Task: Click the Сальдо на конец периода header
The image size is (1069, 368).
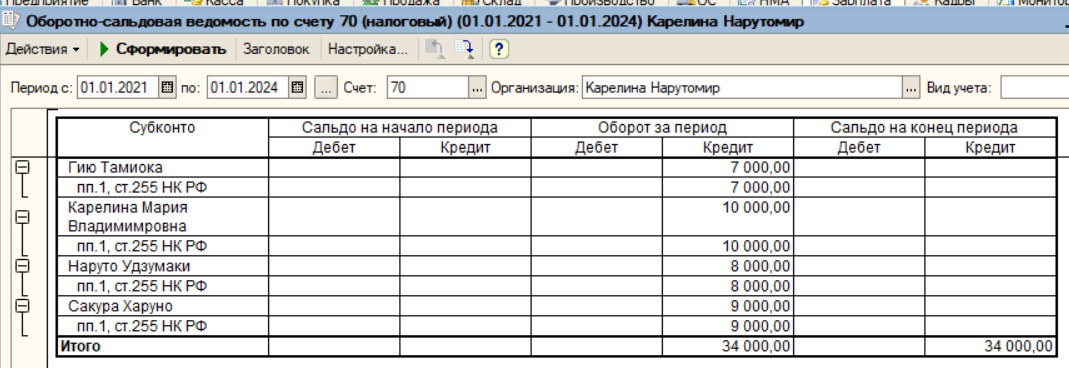Action: click(924, 127)
